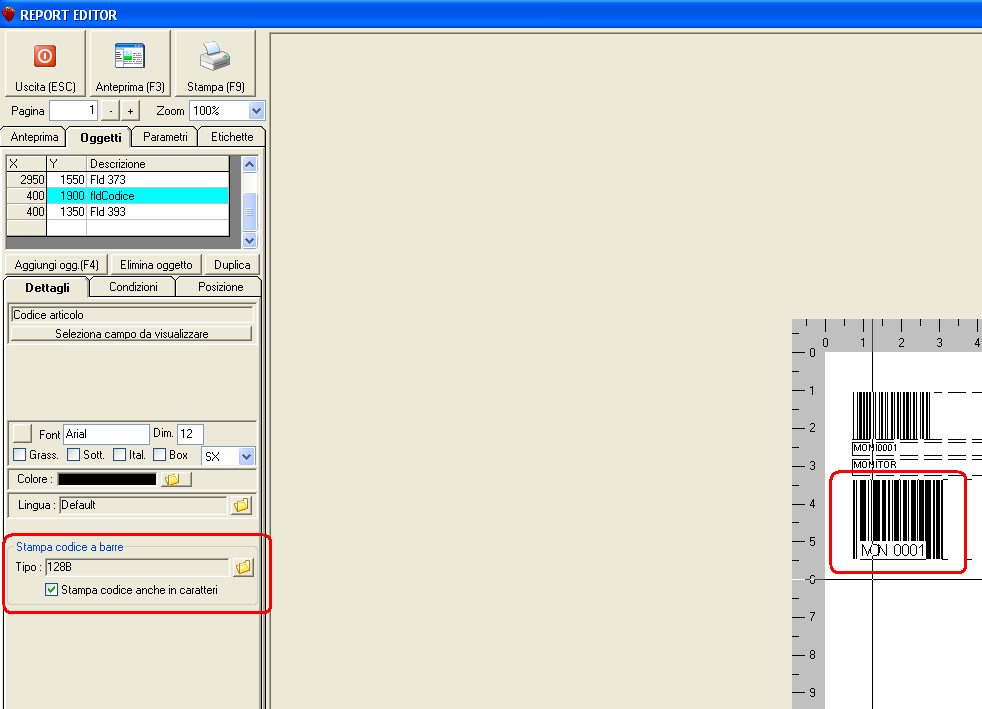Screen dimensions: 982x709
Task: Enable the Ital. italic checkbox
Action: pos(120,455)
